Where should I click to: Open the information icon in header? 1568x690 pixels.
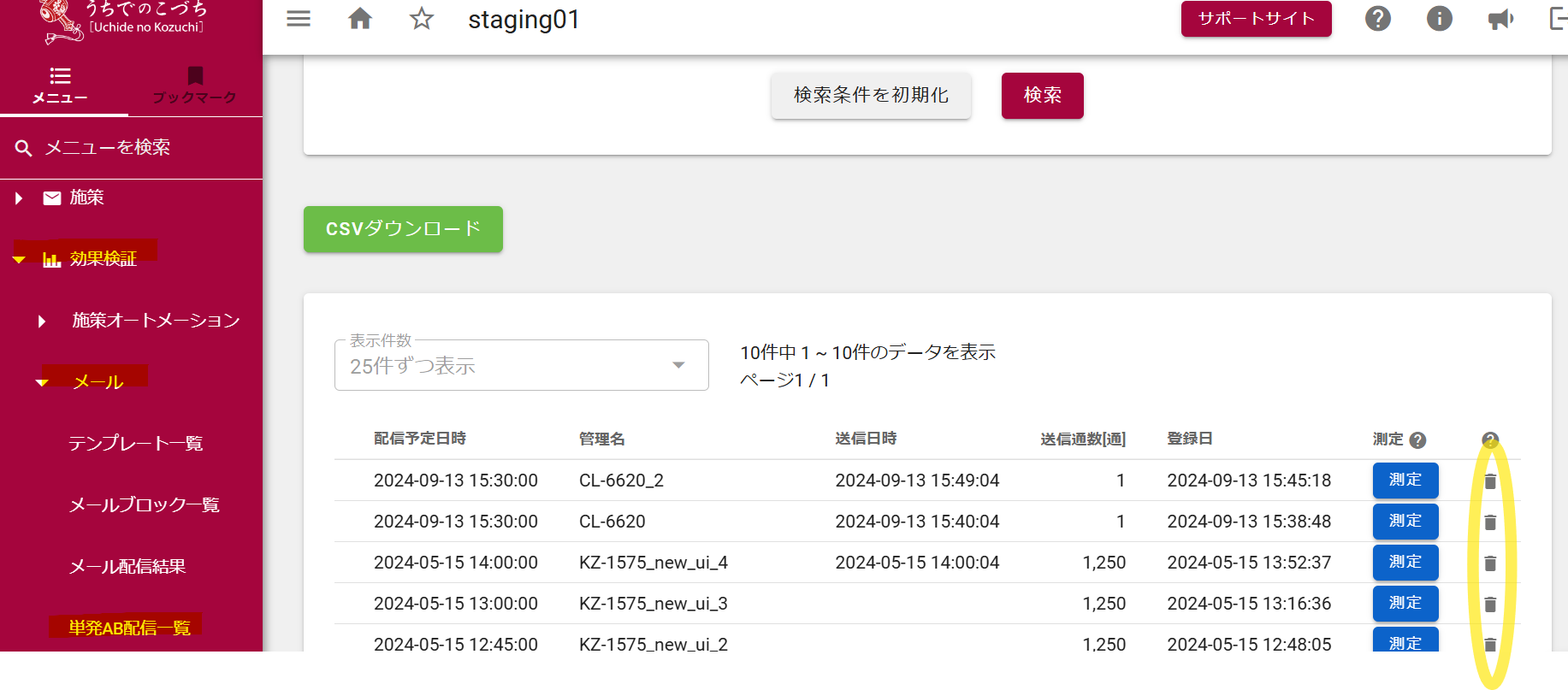tap(1439, 19)
